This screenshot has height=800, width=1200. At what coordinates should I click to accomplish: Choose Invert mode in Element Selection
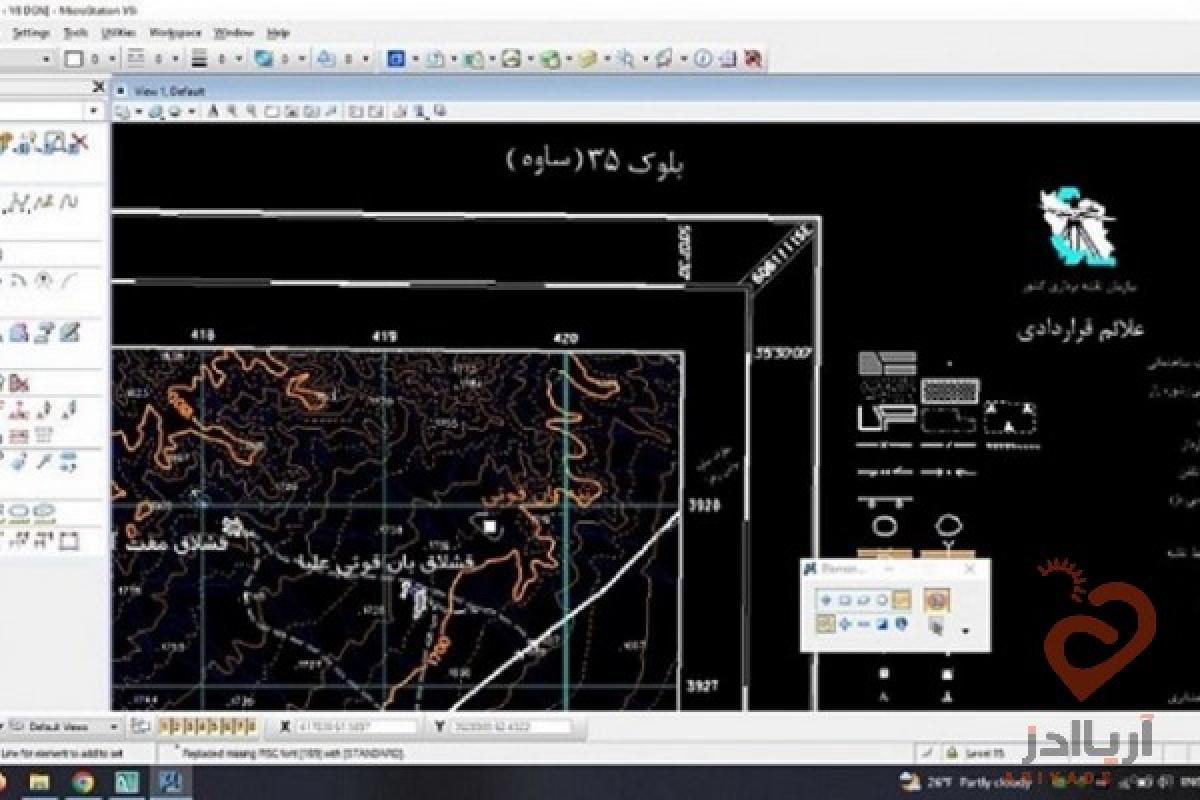(x=883, y=625)
